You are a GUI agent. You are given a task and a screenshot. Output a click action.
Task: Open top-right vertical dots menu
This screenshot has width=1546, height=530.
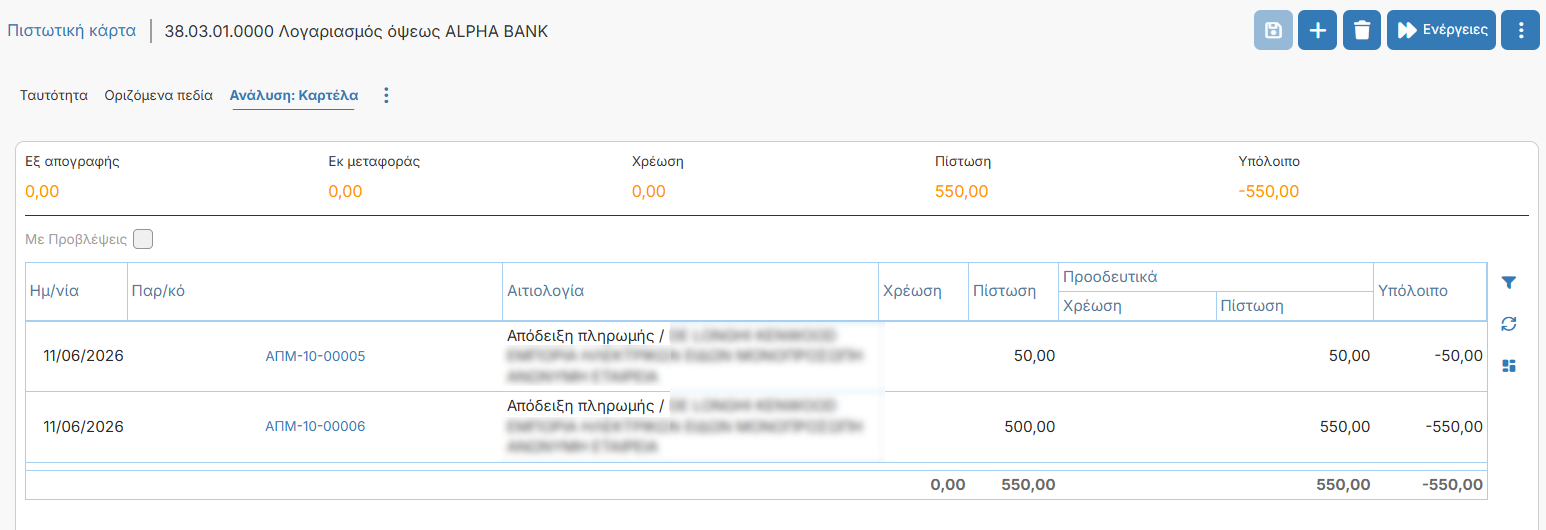tap(1520, 30)
